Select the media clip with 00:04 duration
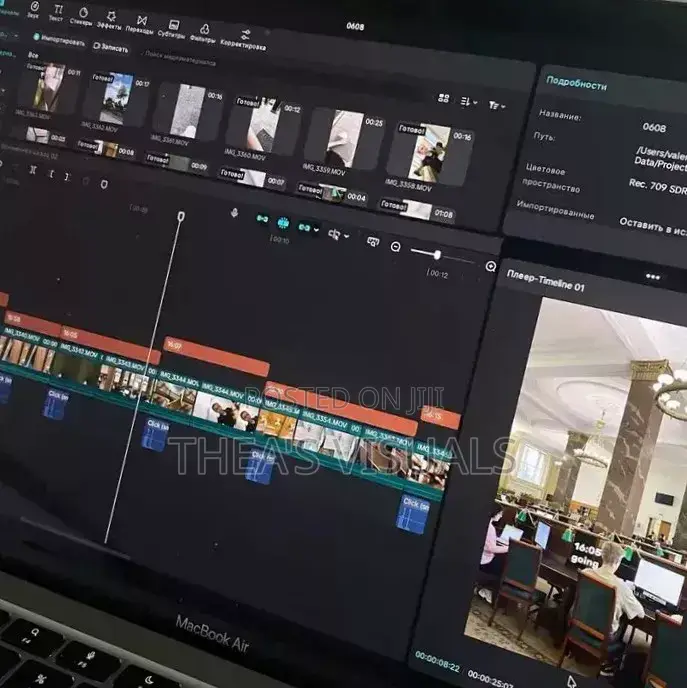Screen dimensions: 687x688 click(333, 194)
